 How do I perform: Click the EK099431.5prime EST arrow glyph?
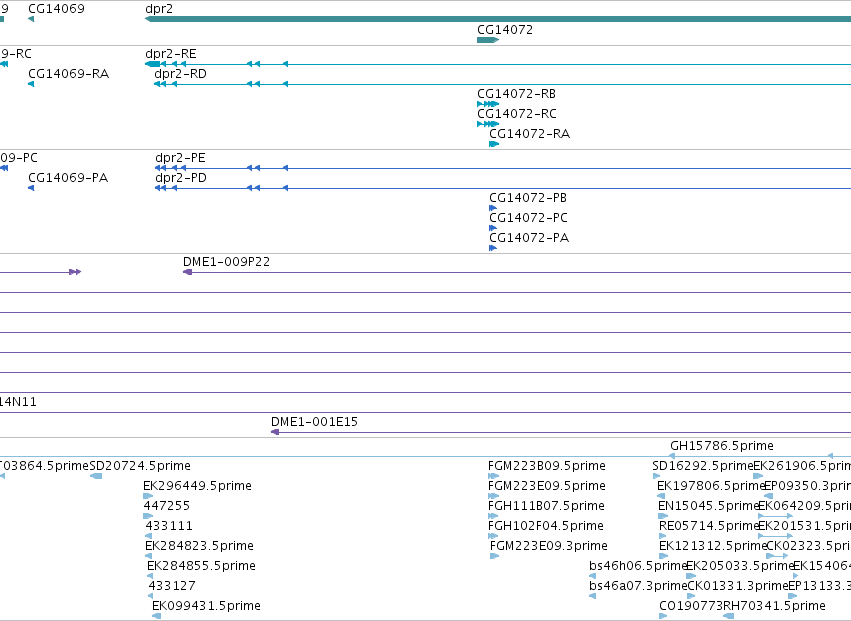(156, 617)
